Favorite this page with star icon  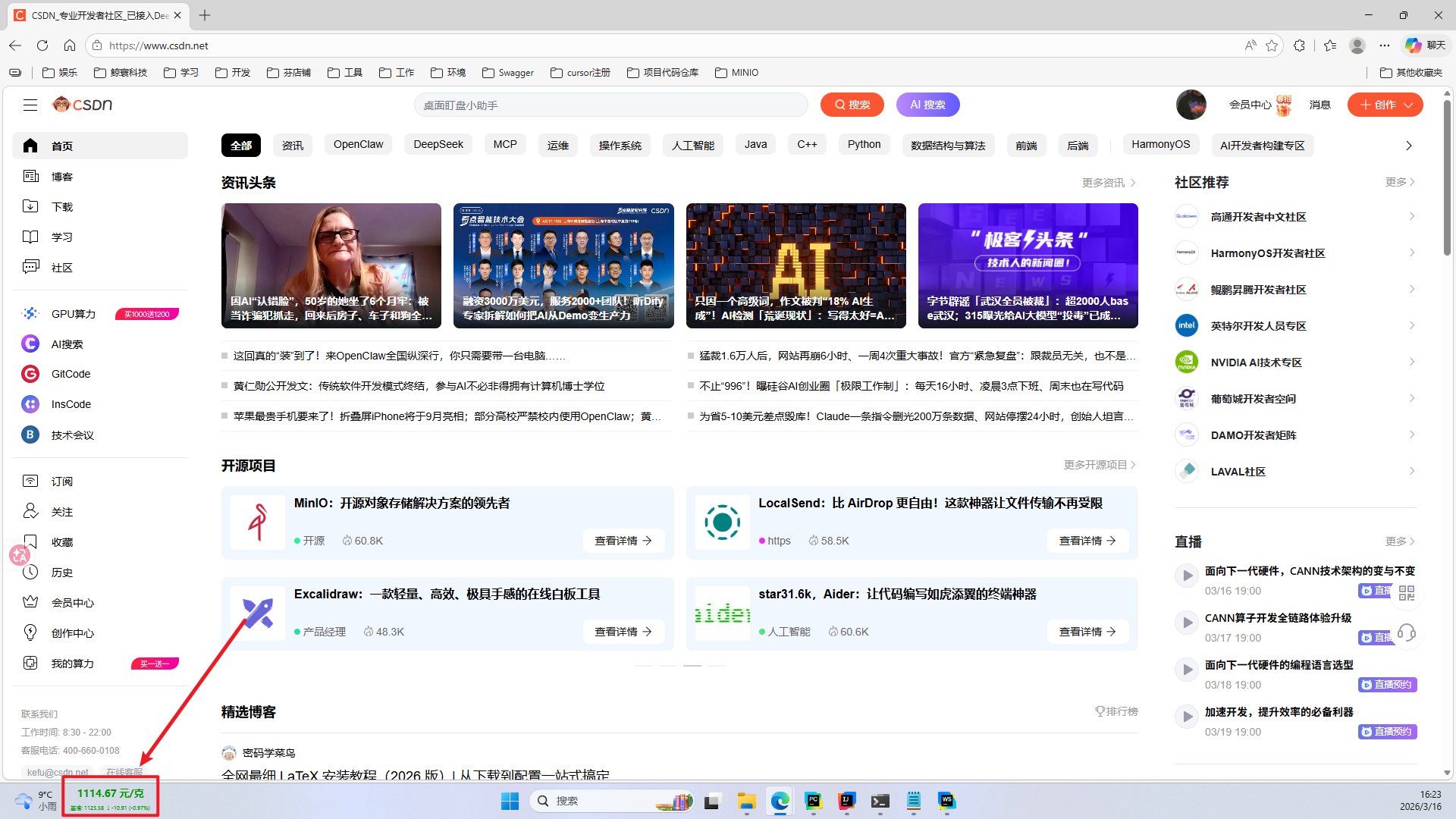[x=1272, y=45]
